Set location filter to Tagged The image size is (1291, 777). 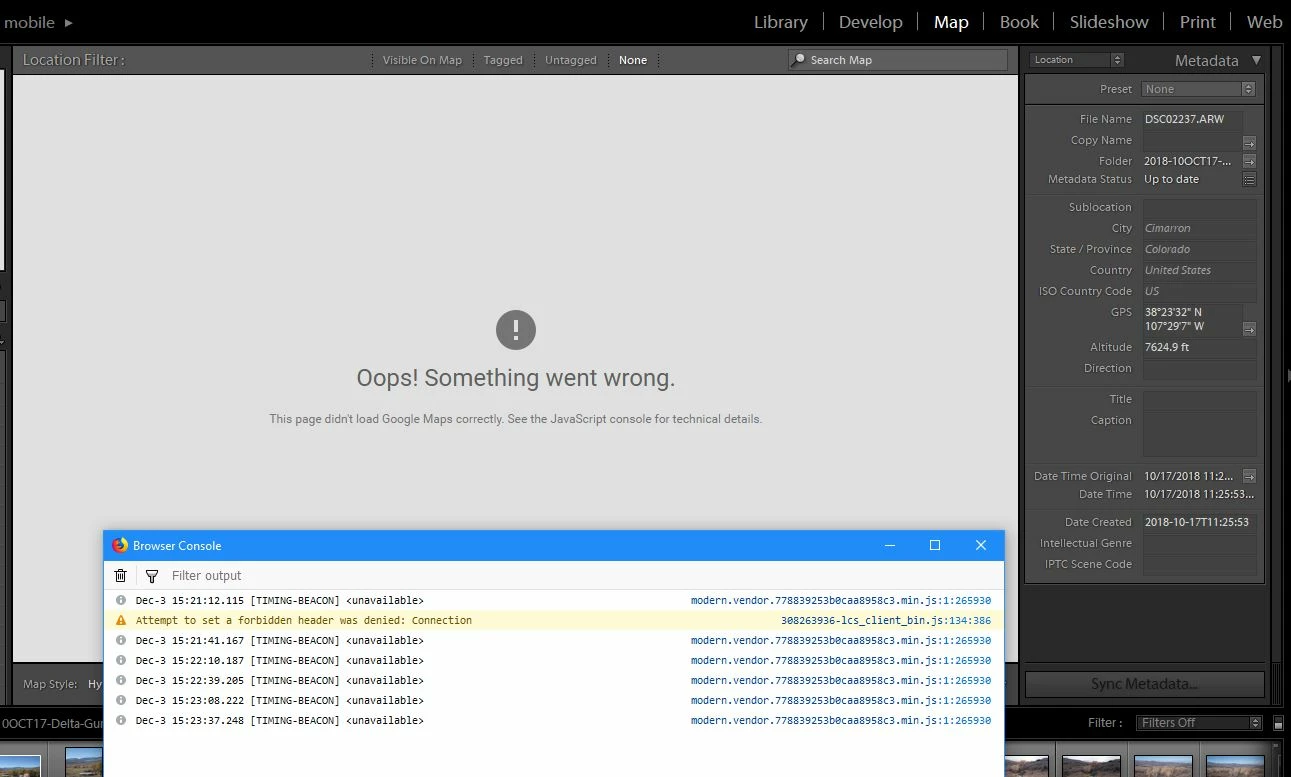[x=503, y=60]
